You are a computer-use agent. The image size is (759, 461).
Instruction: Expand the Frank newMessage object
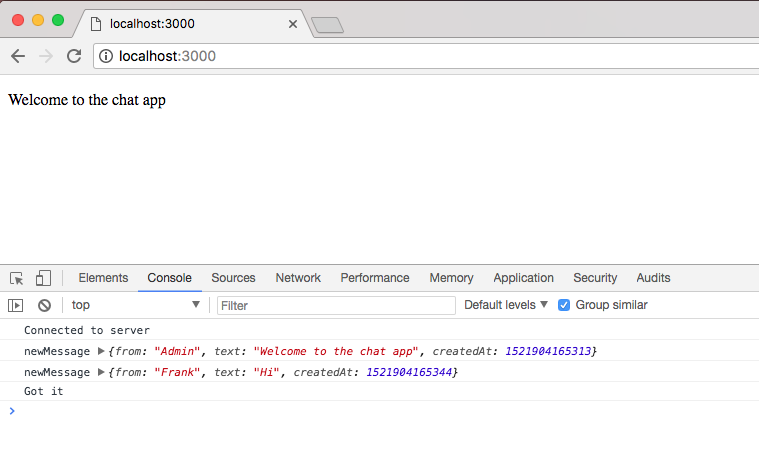coord(100,372)
